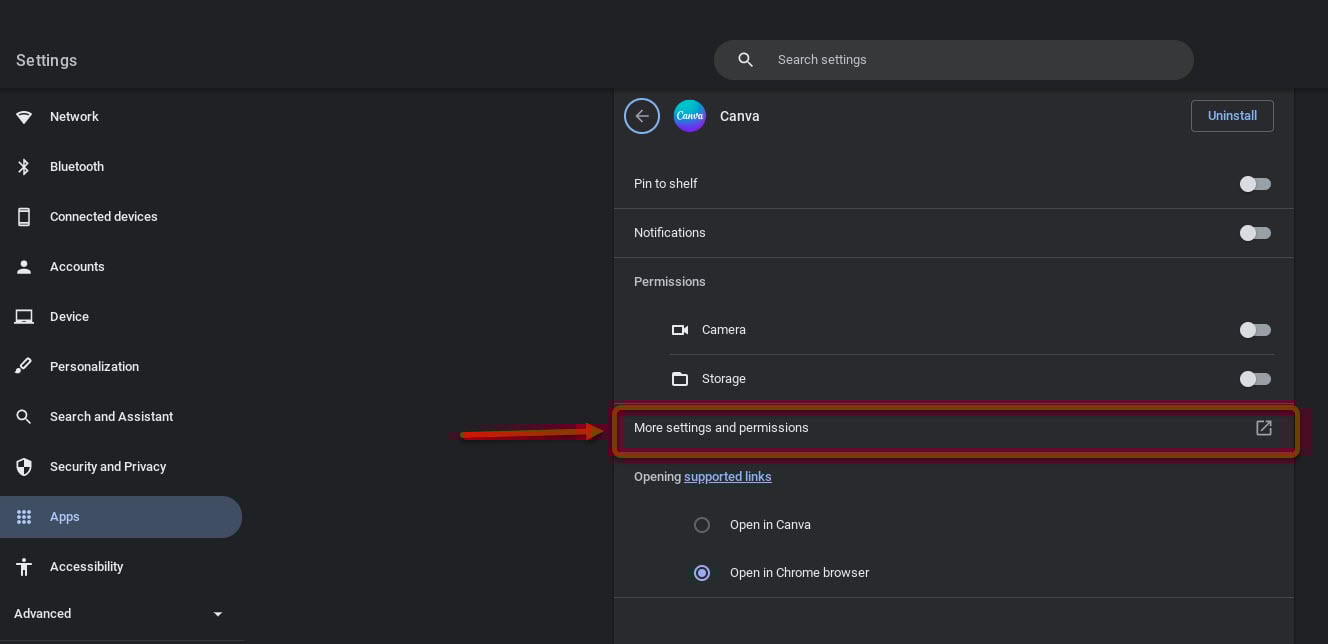1328x644 pixels.
Task: Click the Connected devices phone icon
Action: (24, 216)
